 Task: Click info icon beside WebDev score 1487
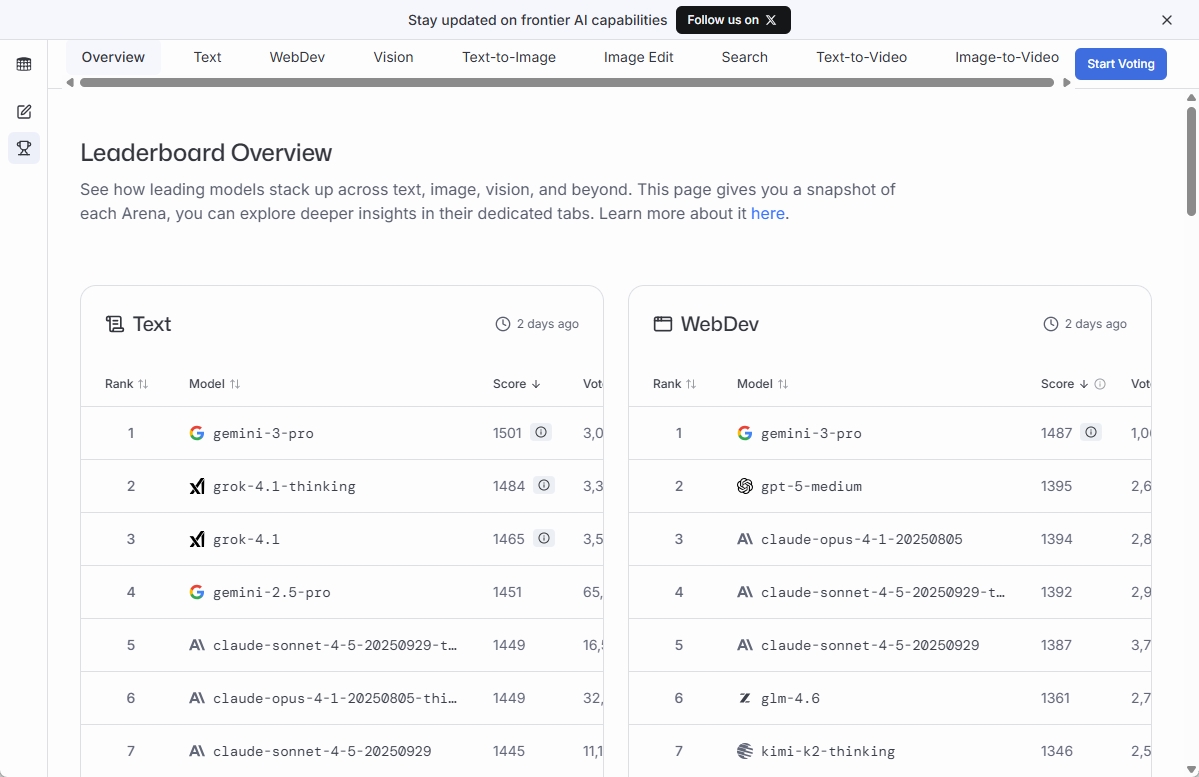pyautogui.click(x=1091, y=433)
